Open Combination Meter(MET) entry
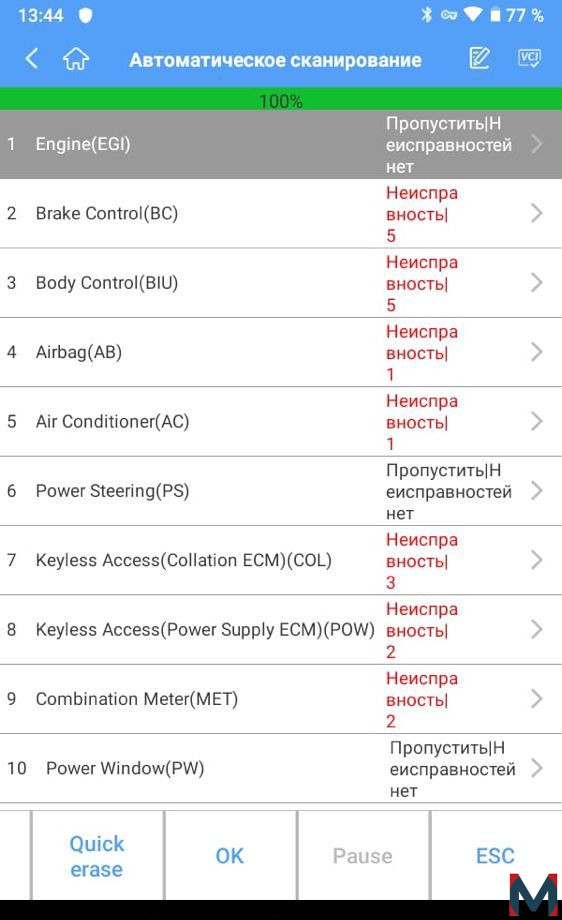Image resolution: width=562 pixels, height=920 pixels. pos(281,699)
